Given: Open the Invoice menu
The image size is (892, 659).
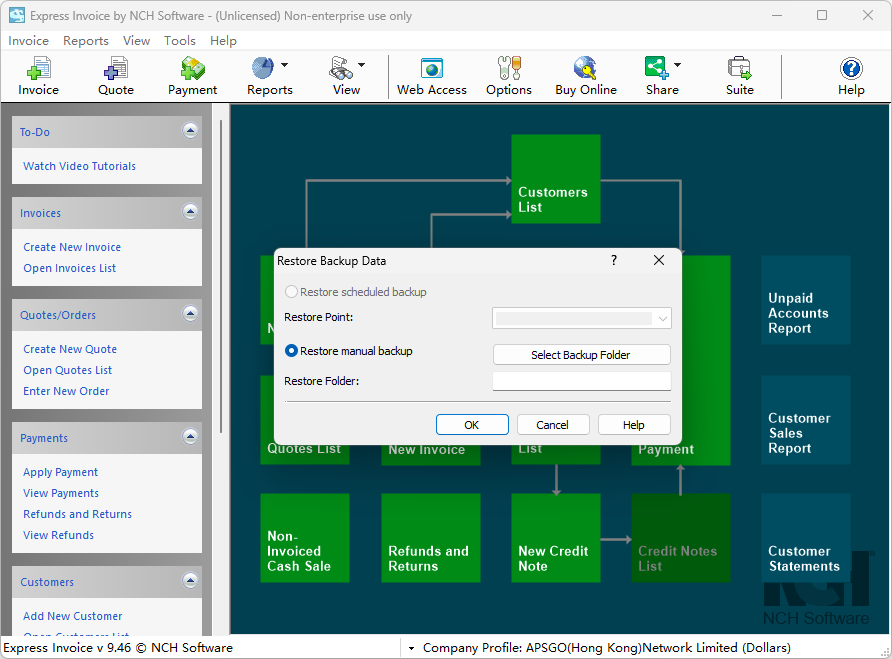Looking at the screenshot, I should click(x=28, y=41).
